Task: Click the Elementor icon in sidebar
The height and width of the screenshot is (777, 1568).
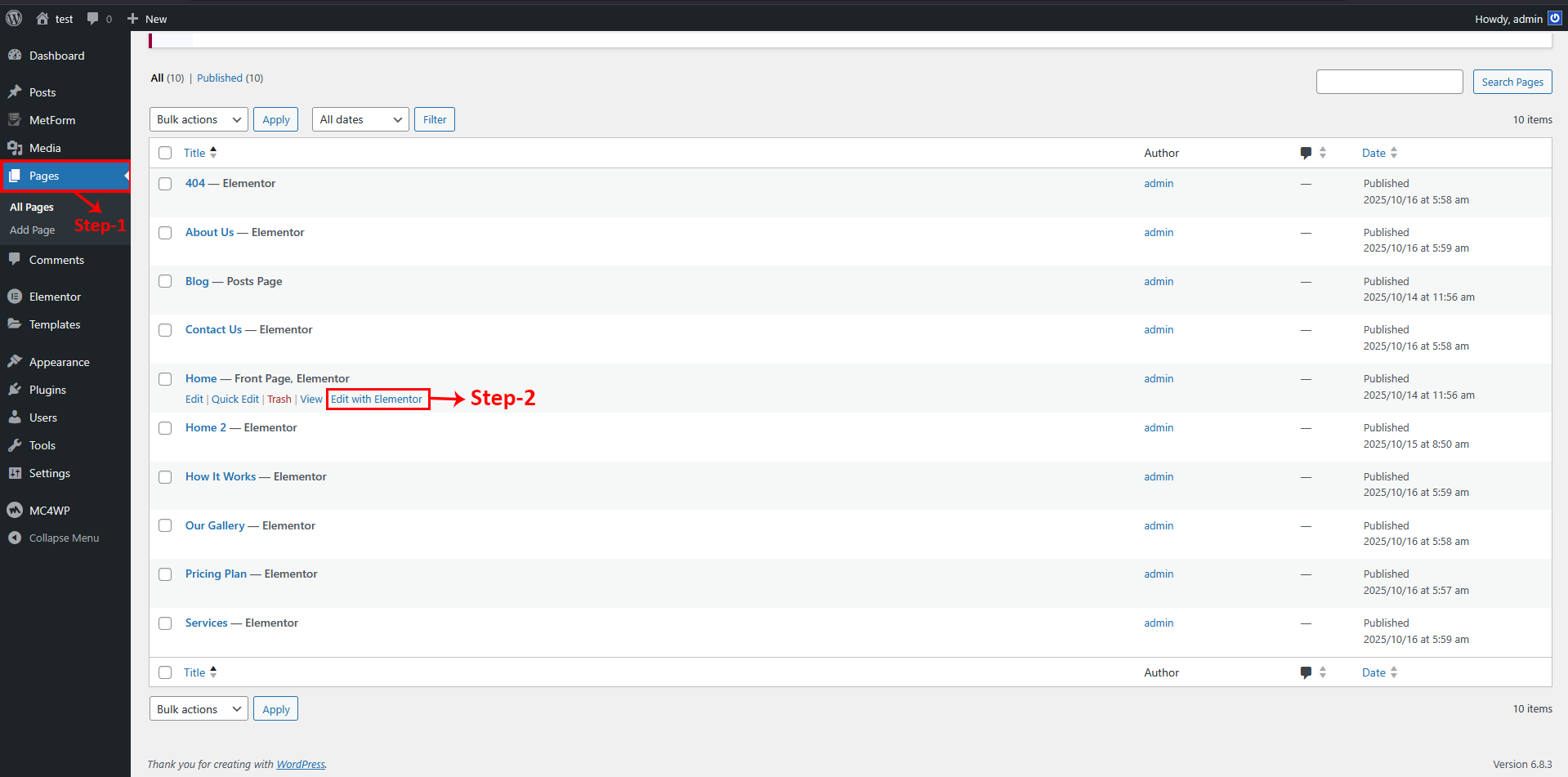Action: click(x=15, y=297)
